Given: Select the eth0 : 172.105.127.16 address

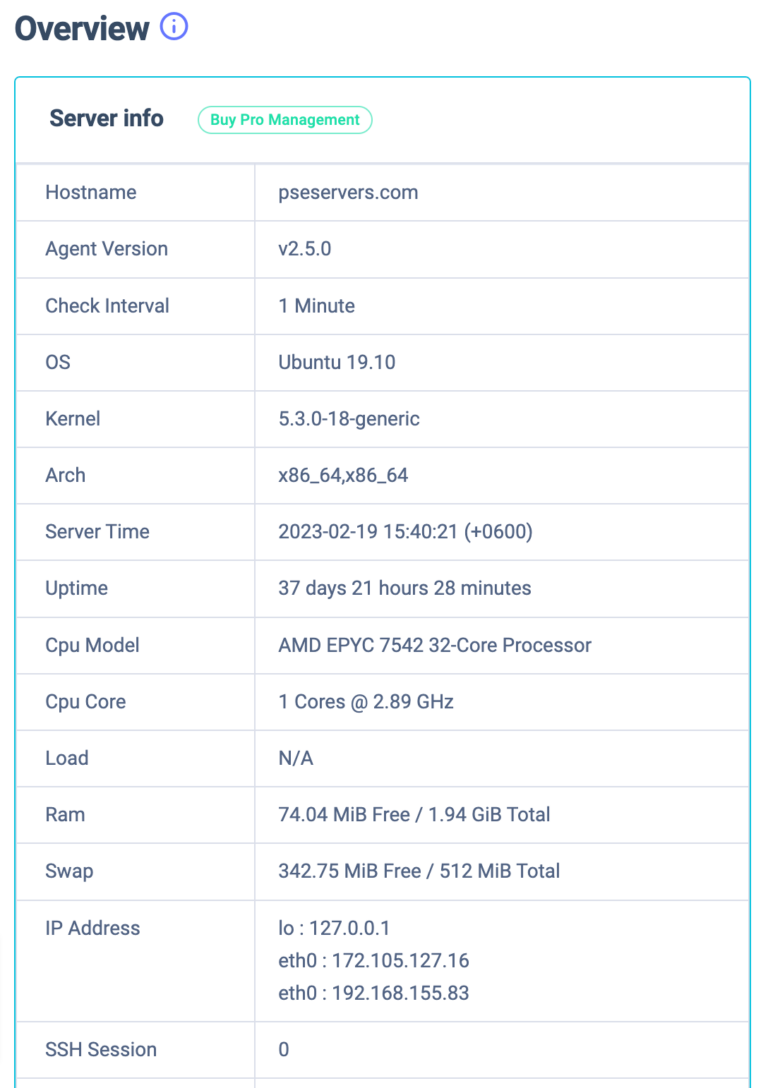Looking at the screenshot, I should point(374,960).
